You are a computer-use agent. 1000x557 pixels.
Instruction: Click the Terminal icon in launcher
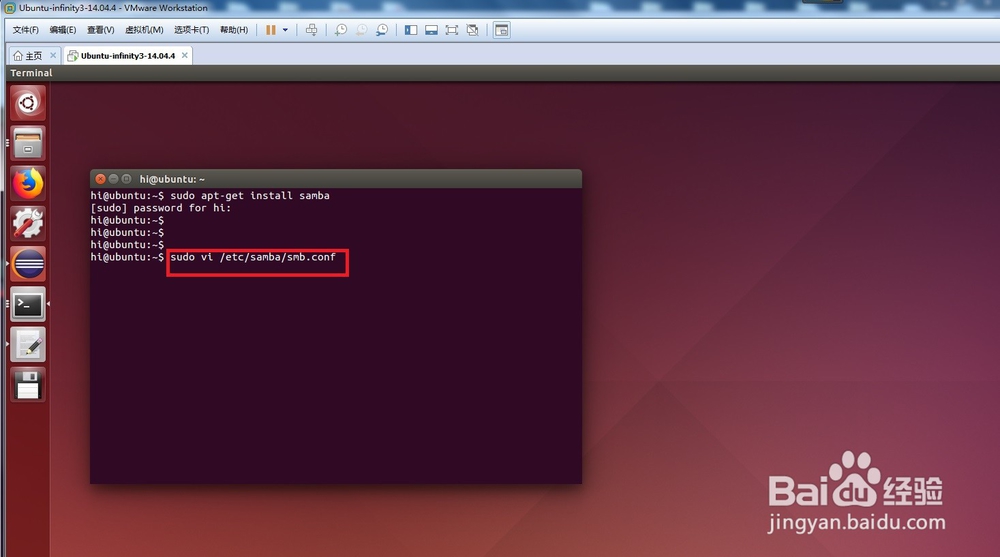click(28, 304)
